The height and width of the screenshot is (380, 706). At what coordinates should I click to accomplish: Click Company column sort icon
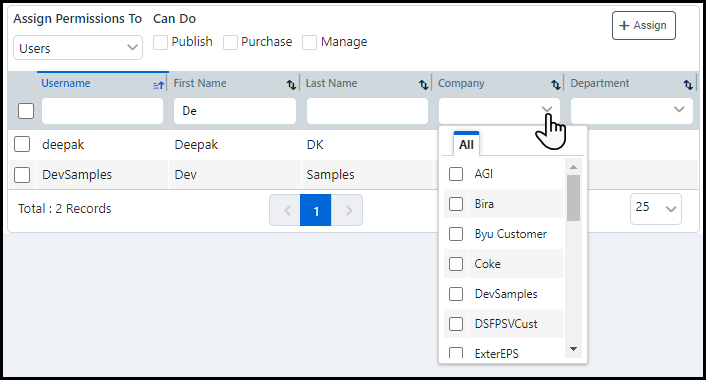pos(555,84)
